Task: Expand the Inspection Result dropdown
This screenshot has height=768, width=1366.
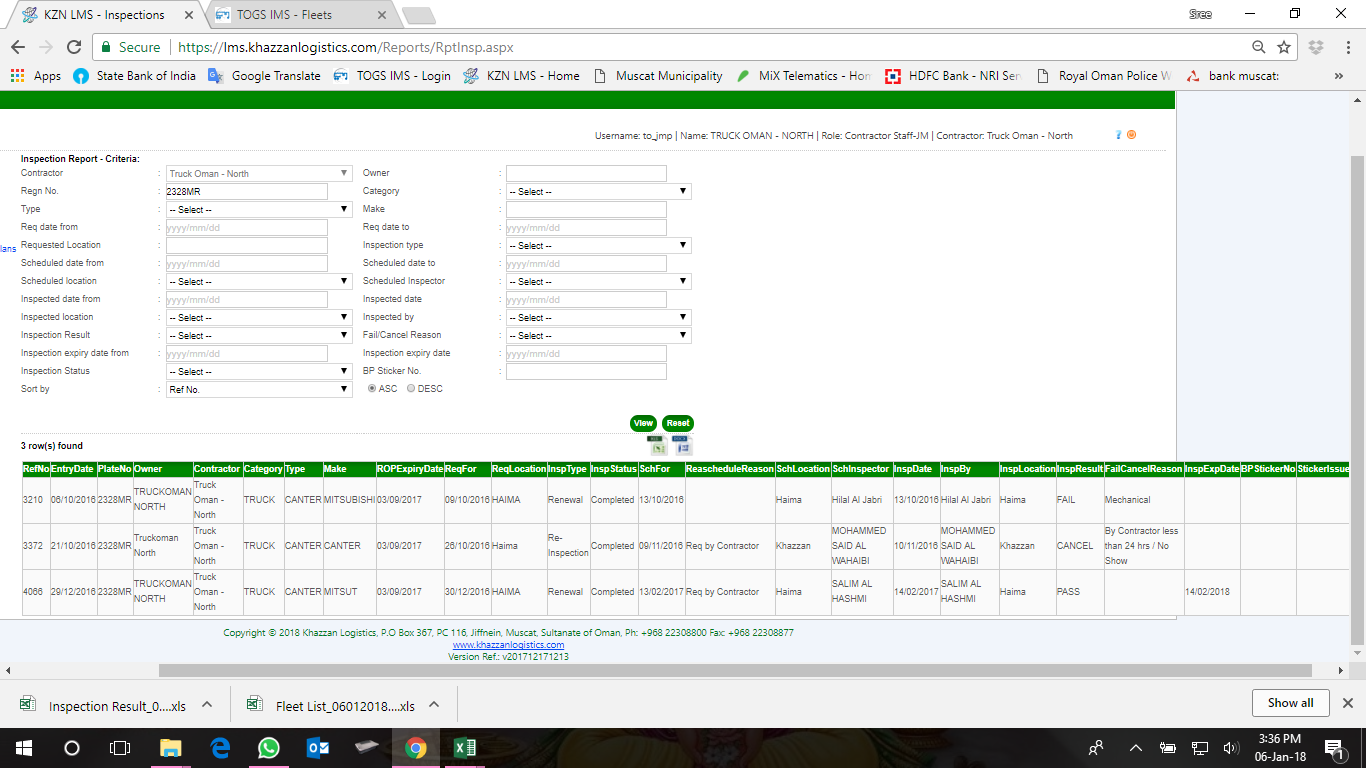Action: pyautogui.click(x=258, y=335)
